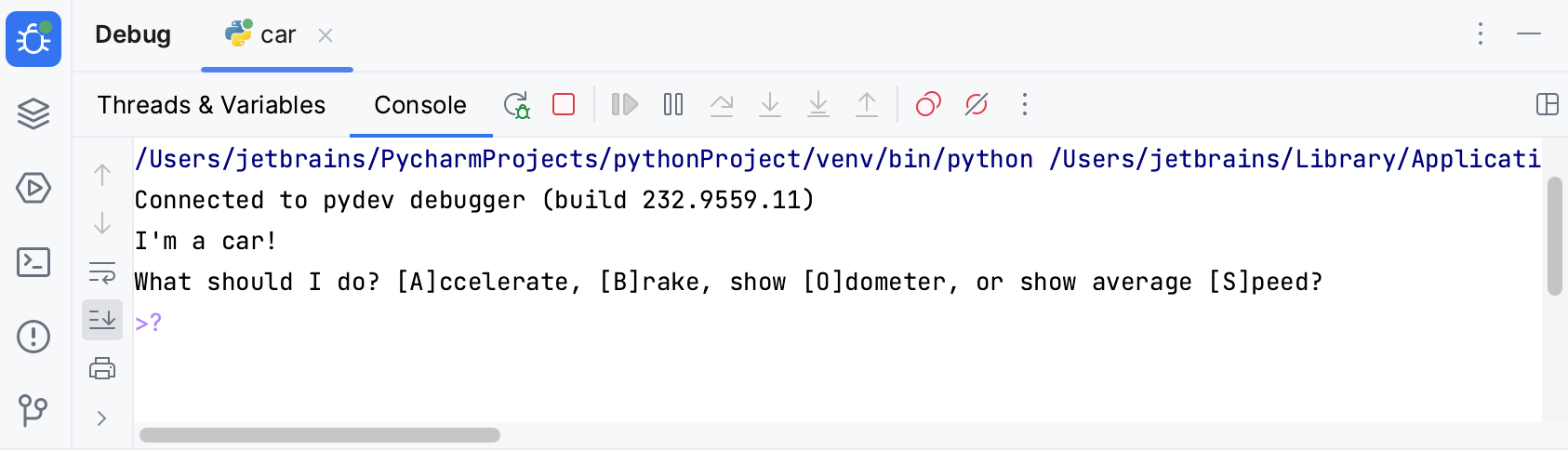1568x450 pixels.
Task: Pause the program execution
Action: 673,104
